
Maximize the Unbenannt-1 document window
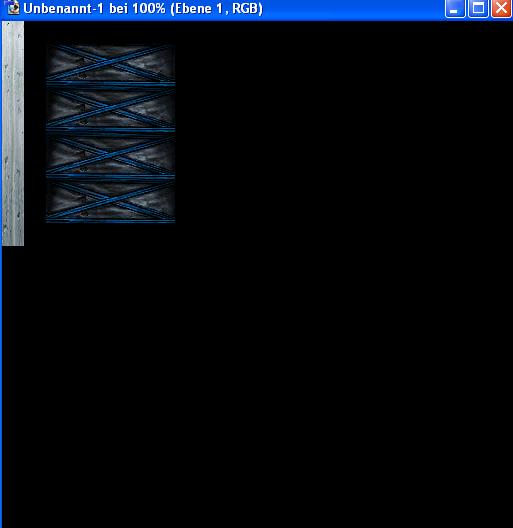tap(478, 8)
